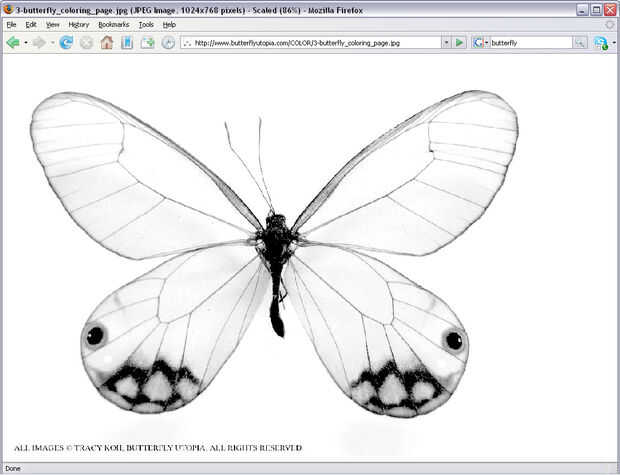Click the green Go button
Image resolution: width=620 pixels, height=475 pixels.
tap(459, 42)
